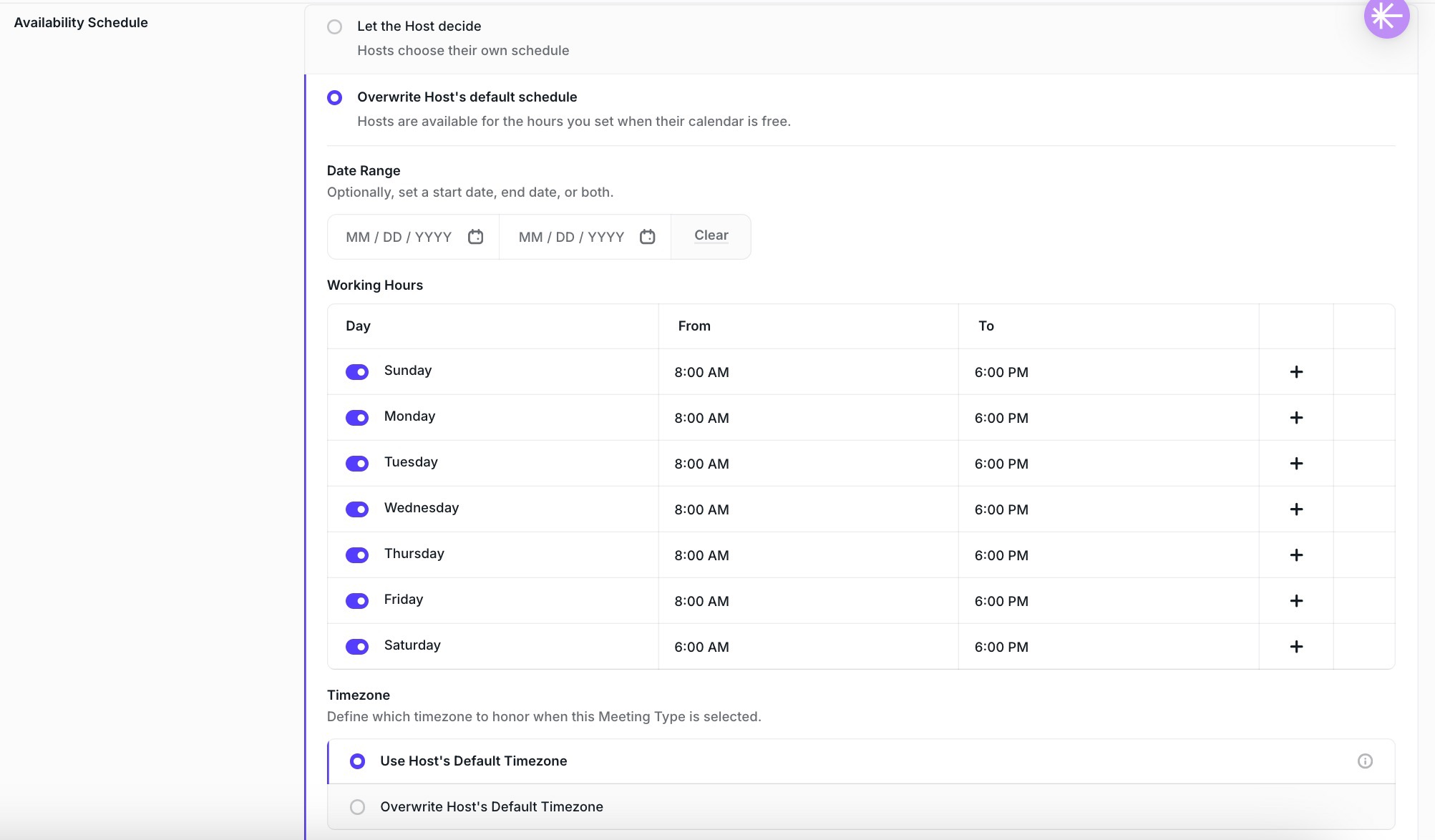Add another time slot for Thursday

click(x=1296, y=555)
